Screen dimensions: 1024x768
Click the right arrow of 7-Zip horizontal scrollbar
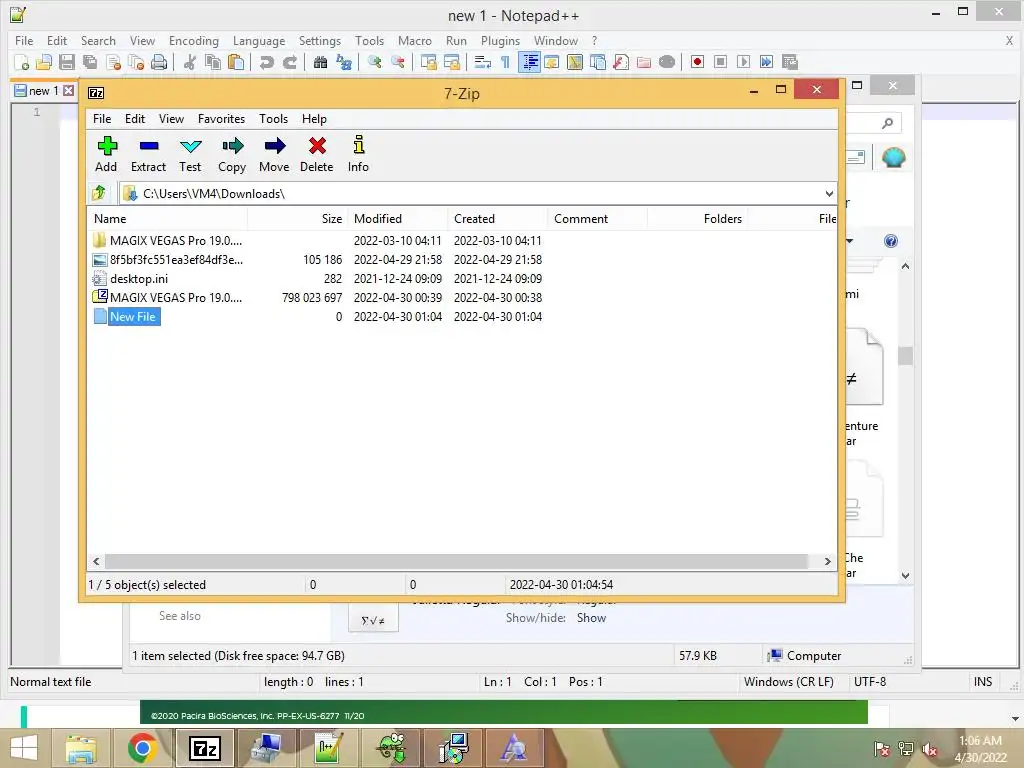point(827,561)
